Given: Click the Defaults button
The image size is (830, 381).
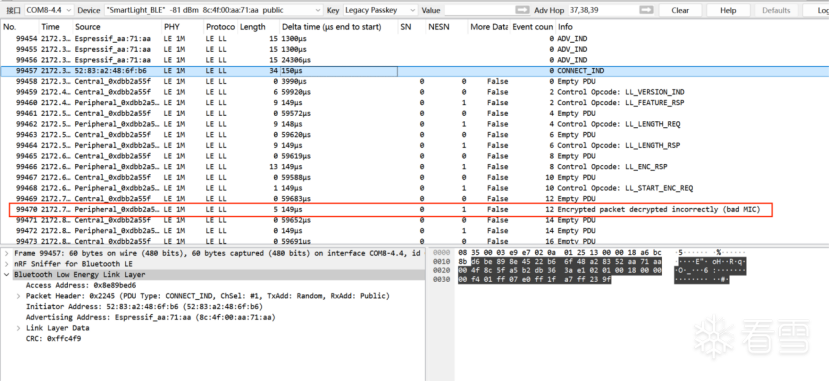Looking at the screenshot, I should tap(776, 10).
